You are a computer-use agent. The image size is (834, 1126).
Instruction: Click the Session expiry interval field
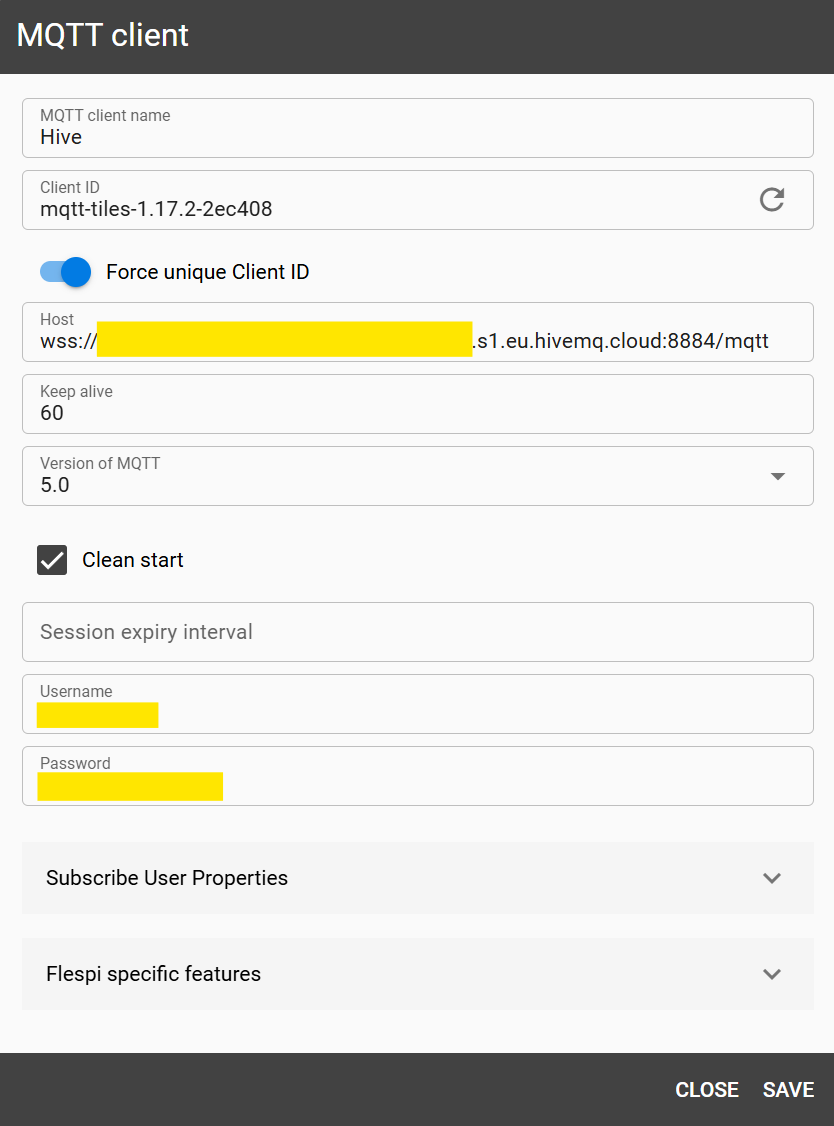pyautogui.click(x=417, y=631)
